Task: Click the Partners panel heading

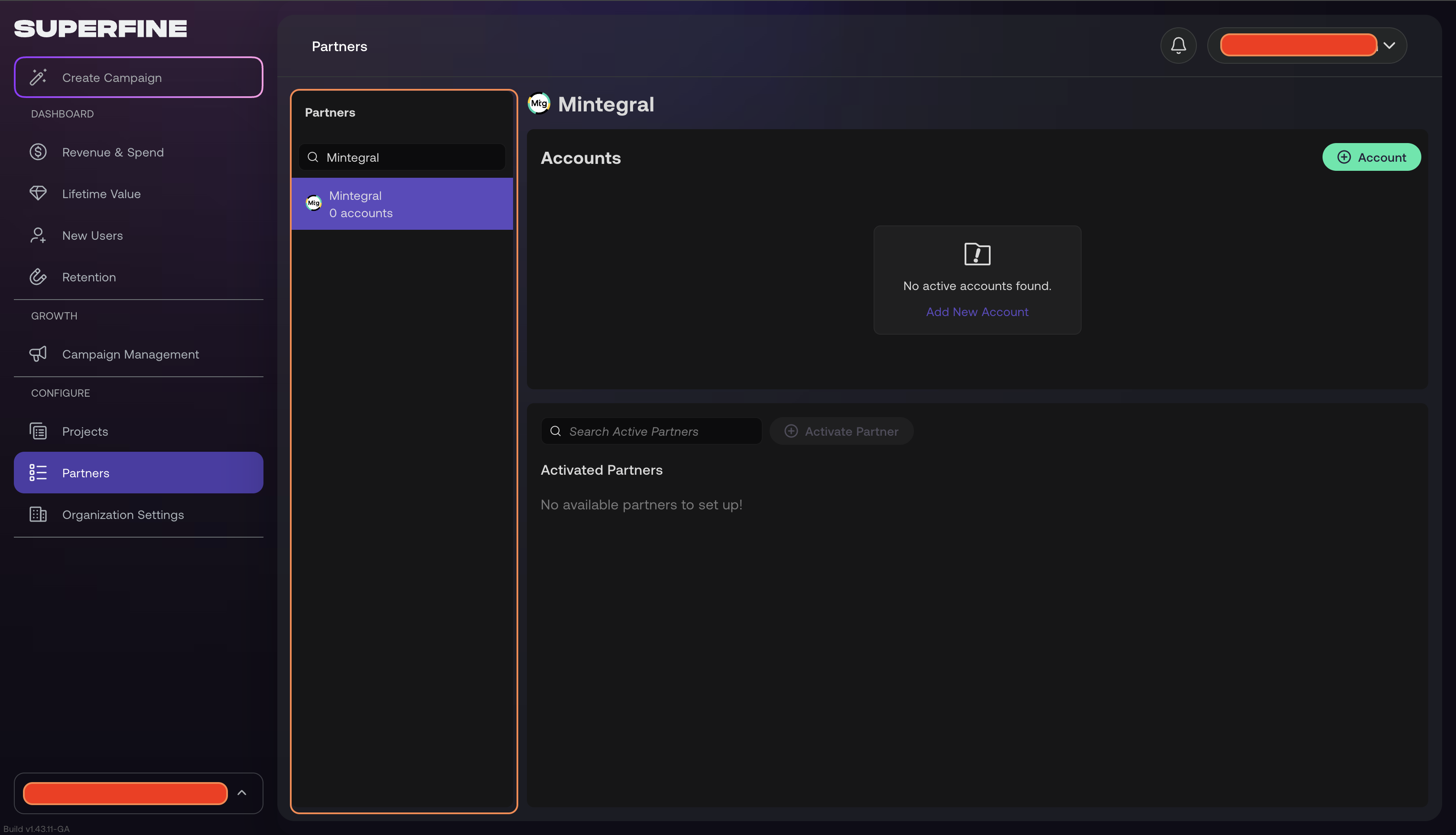Action: (x=330, y=112)
